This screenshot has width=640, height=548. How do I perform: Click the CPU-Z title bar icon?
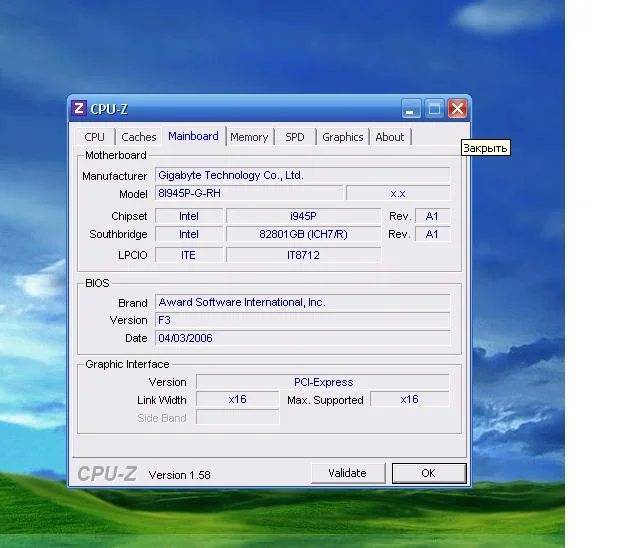[x=79, y=109]
